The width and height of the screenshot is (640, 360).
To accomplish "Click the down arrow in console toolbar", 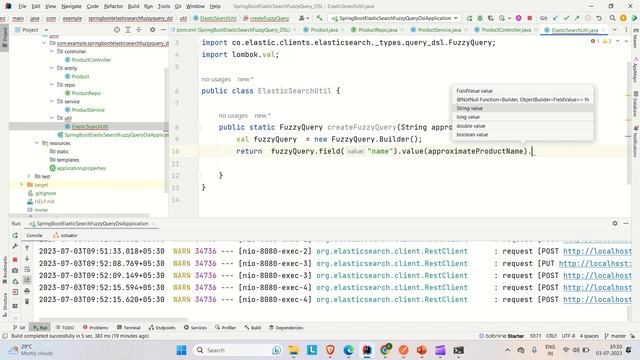I will pyautogui.click(x=27, y=258).
